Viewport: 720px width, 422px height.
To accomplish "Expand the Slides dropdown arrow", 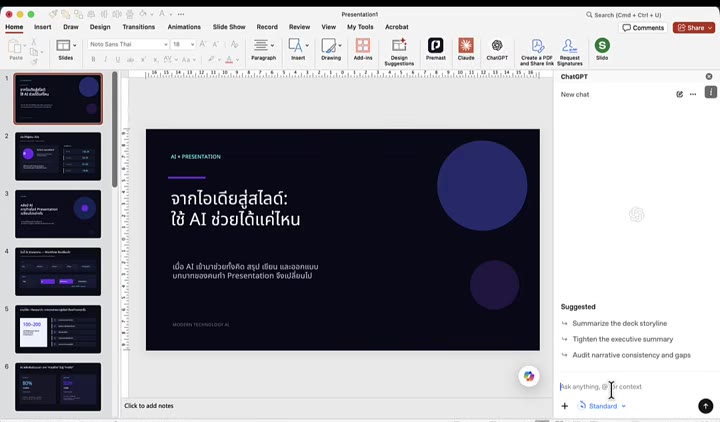I will [x=74, y=45].
